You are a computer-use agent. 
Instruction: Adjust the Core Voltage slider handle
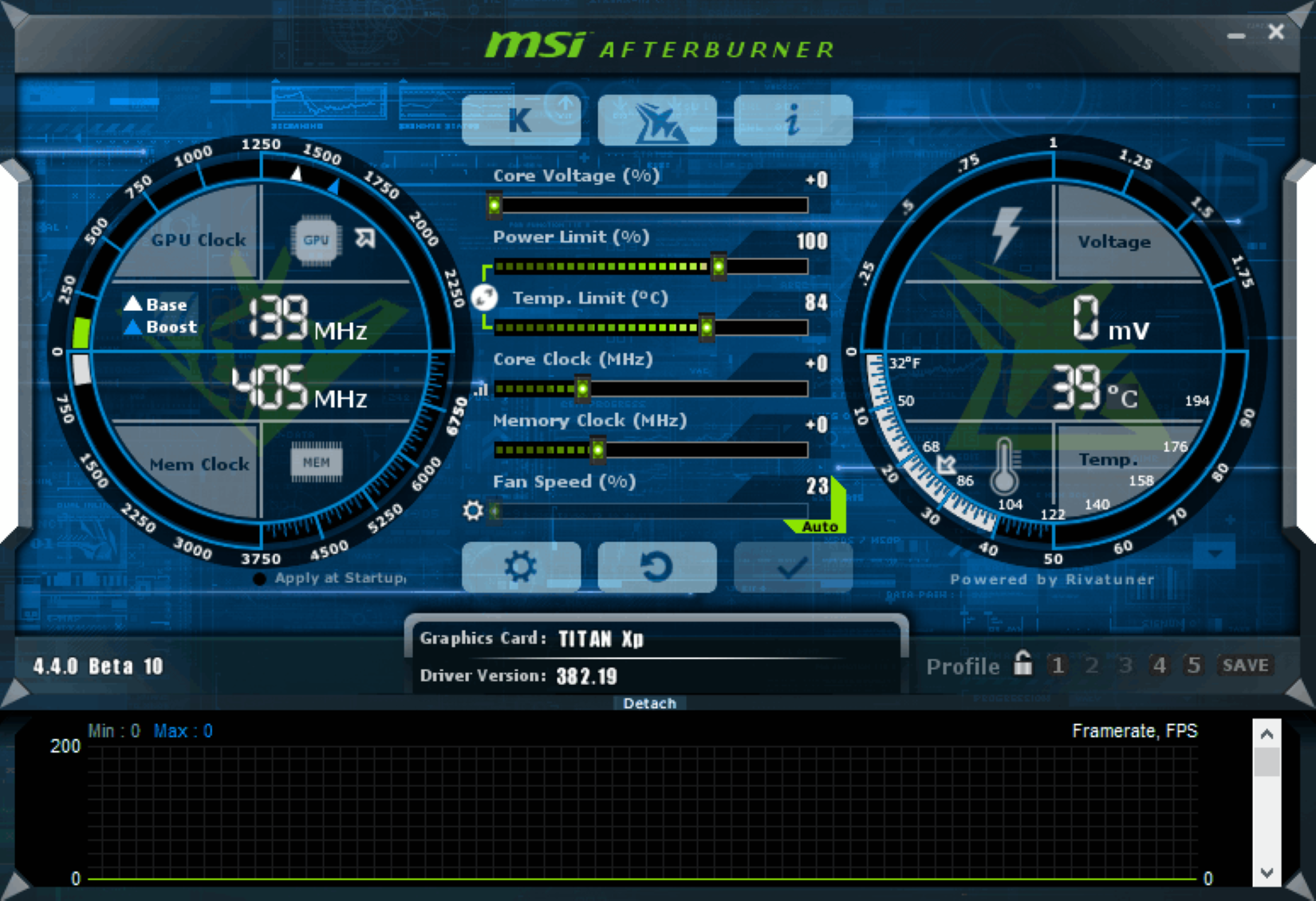click(494, 206)
